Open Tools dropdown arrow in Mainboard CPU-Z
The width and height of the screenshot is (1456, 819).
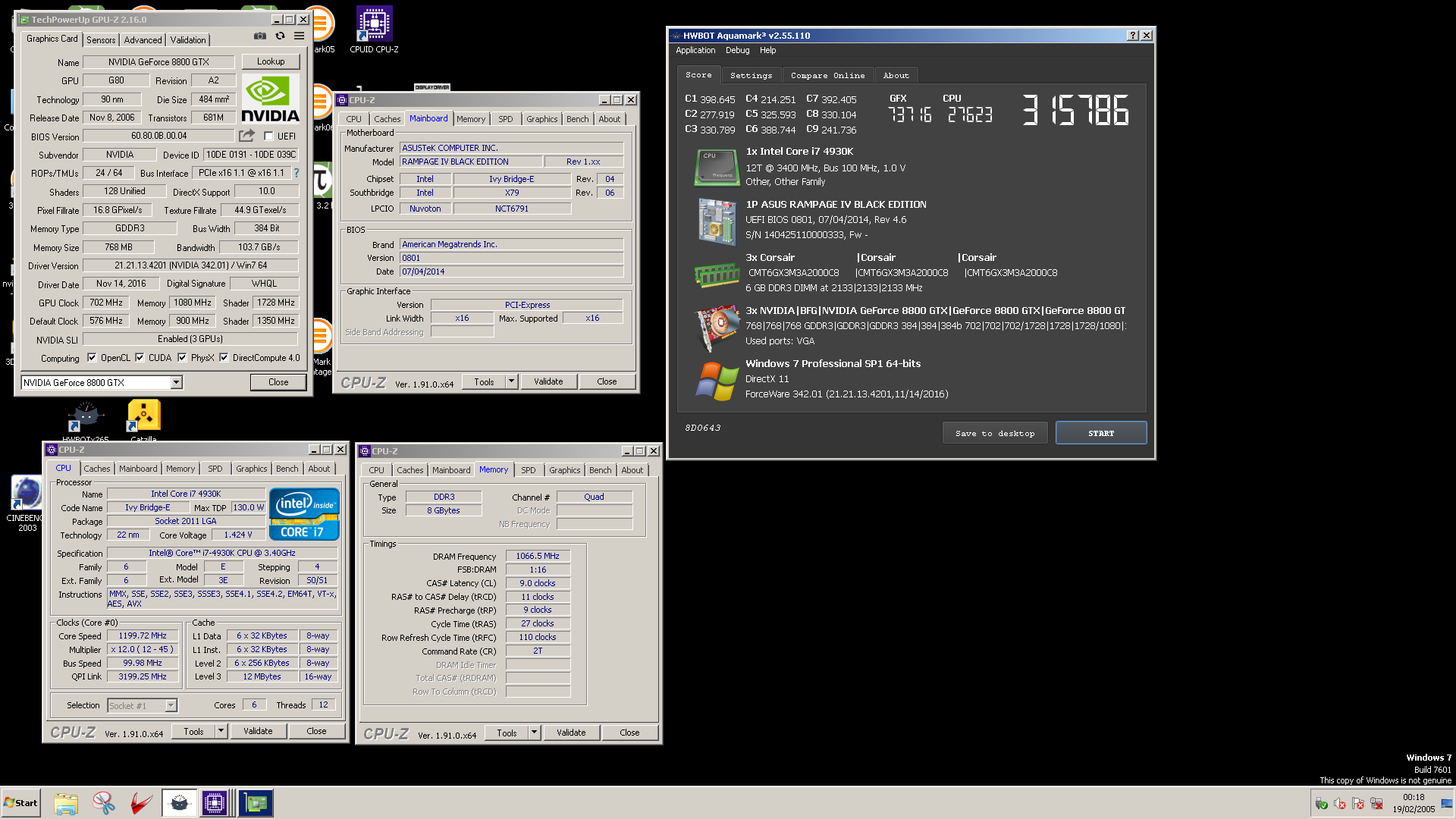(512, 381)
